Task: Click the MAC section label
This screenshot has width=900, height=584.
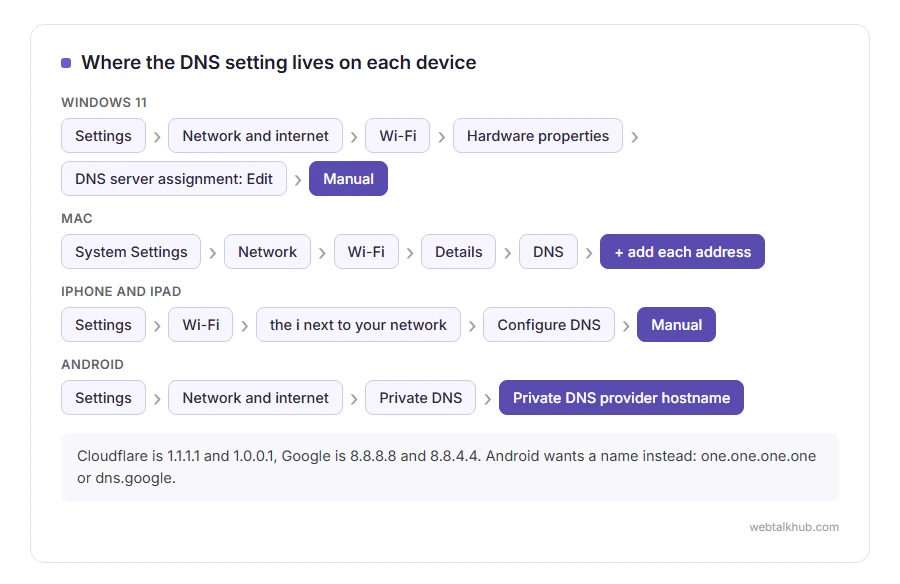Action: pyautogui.click(x=77, y=218)
